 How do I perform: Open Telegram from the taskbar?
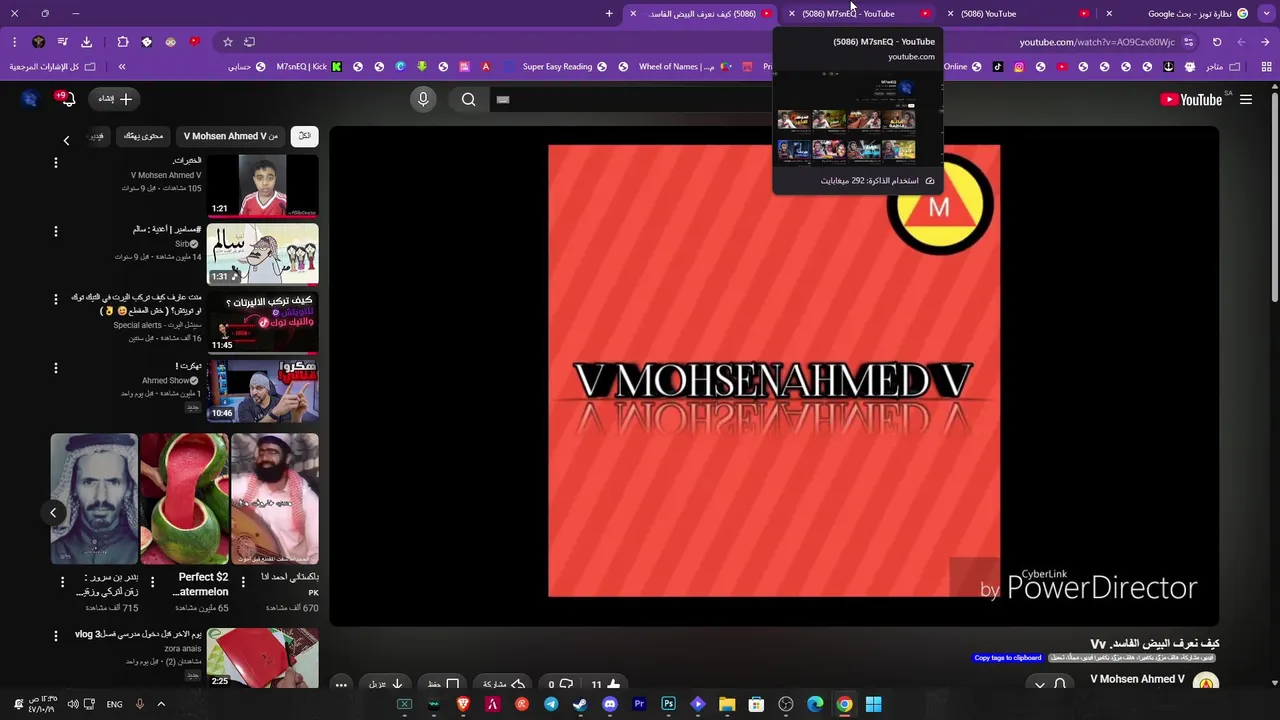point(551,704)
